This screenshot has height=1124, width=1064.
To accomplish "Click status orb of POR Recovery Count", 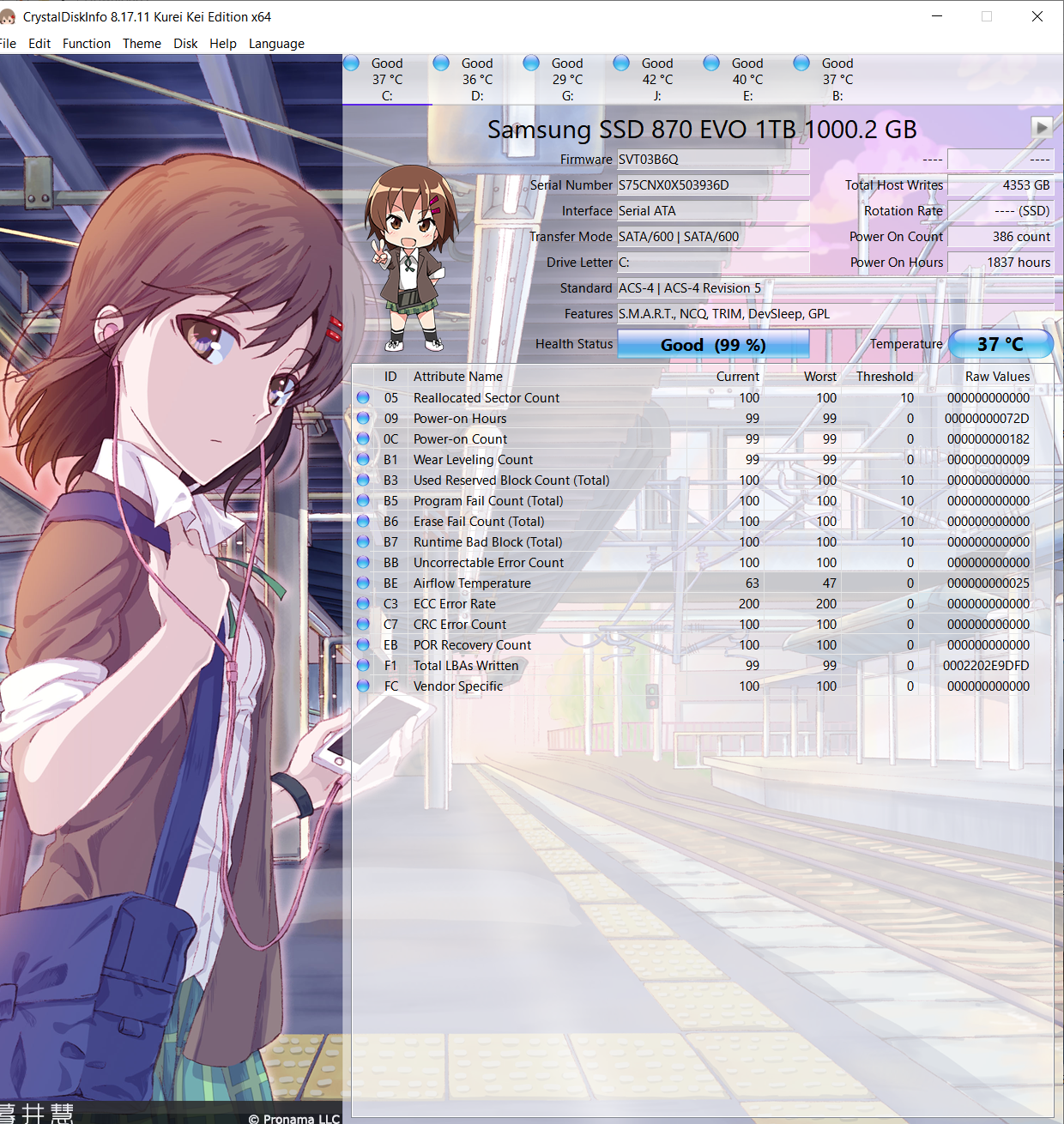I will 364,644.
